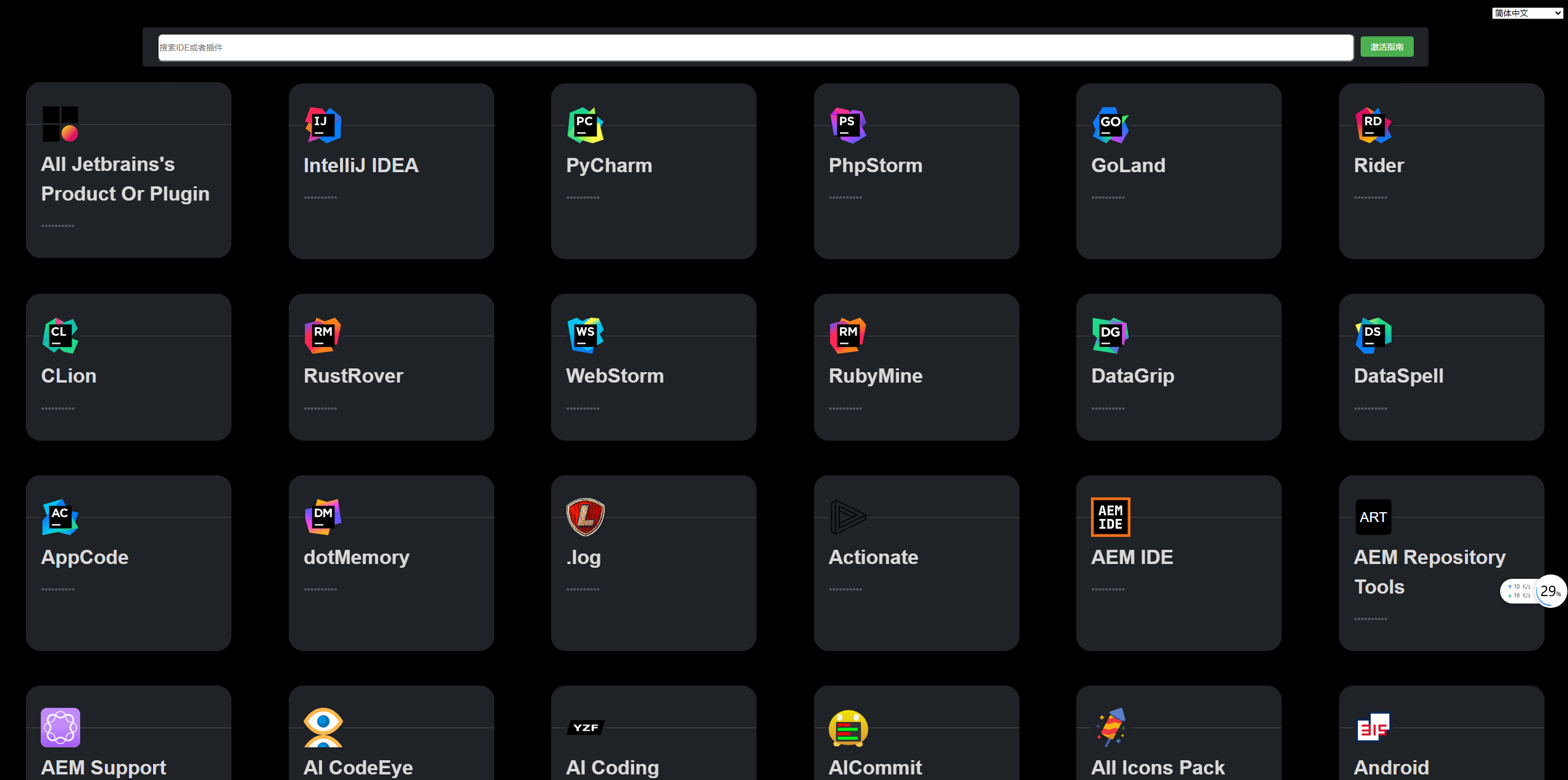Click the PhpStorm PS icon
The image size is (1568, 780).
tap(848, 125)
